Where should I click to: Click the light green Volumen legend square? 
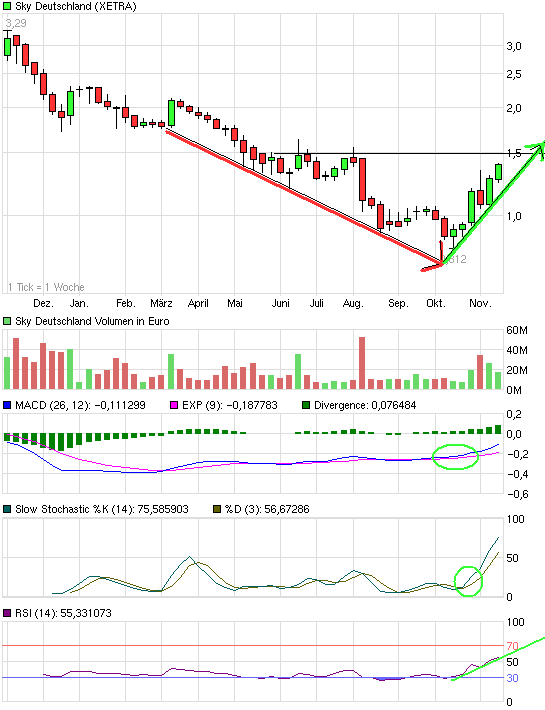7,321
